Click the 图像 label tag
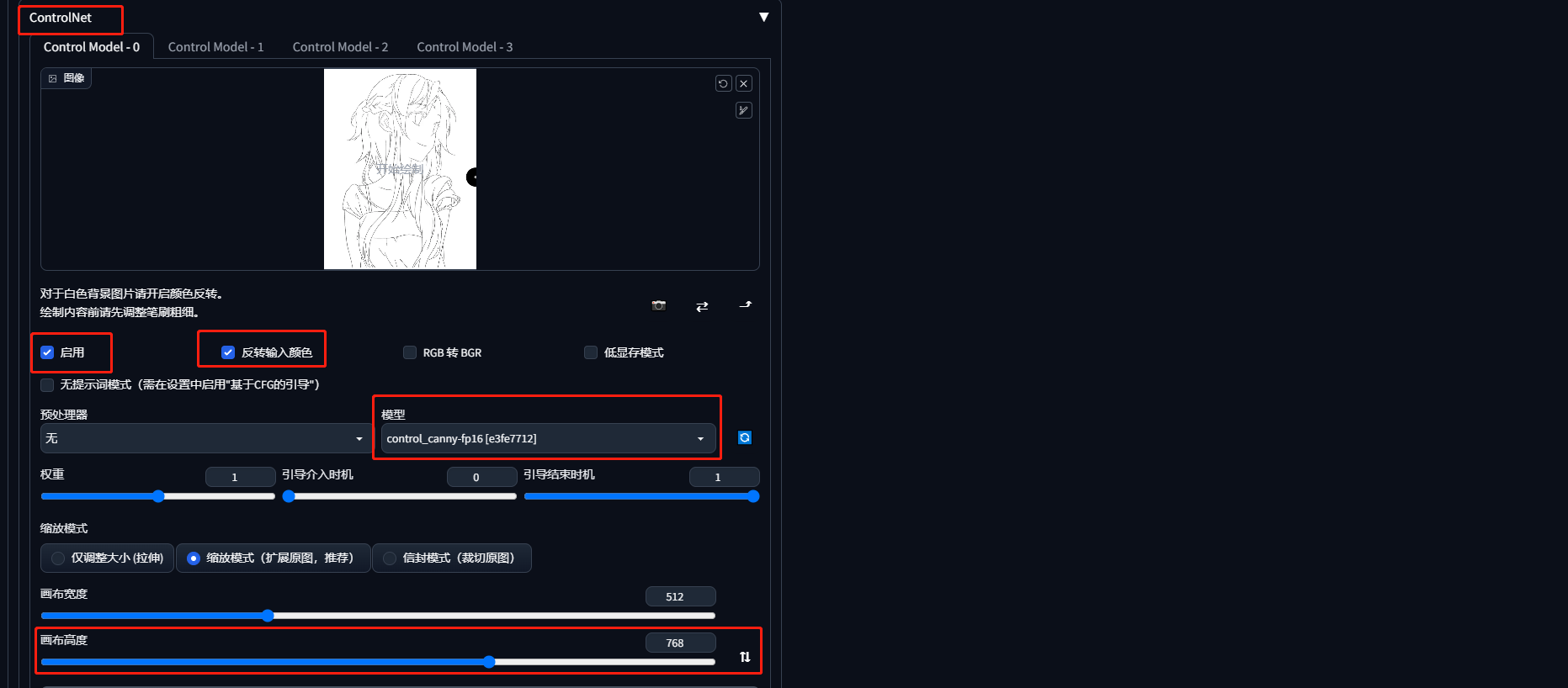 click(x=66, y=78)
